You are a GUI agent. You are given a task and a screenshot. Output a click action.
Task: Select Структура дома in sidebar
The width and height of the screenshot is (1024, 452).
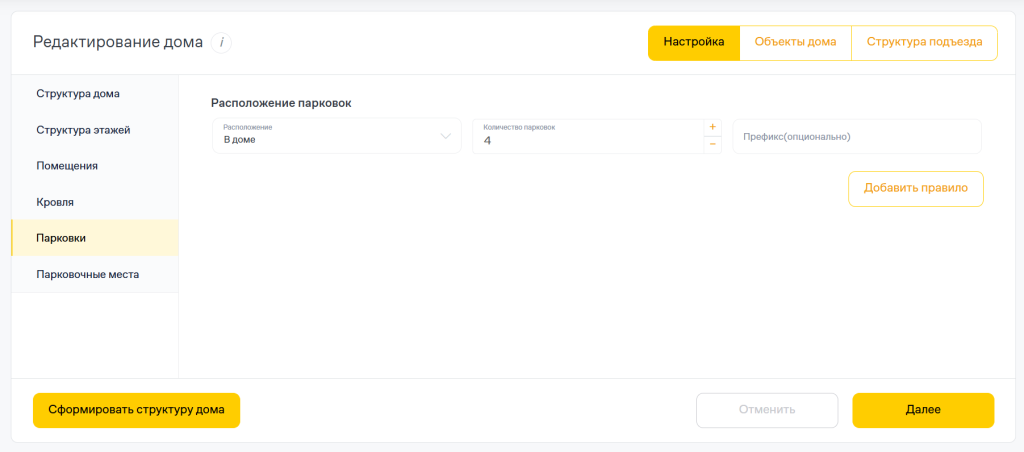click(x=95, y=93)
